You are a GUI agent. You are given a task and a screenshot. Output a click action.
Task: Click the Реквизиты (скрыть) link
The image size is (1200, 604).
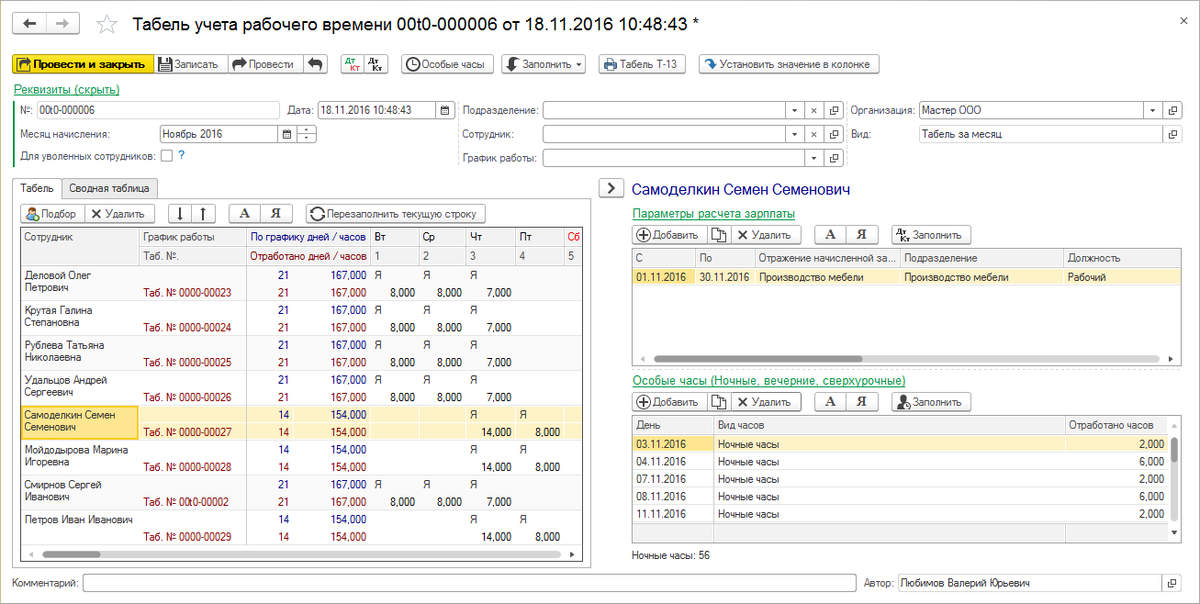click(x=67, y=89)
